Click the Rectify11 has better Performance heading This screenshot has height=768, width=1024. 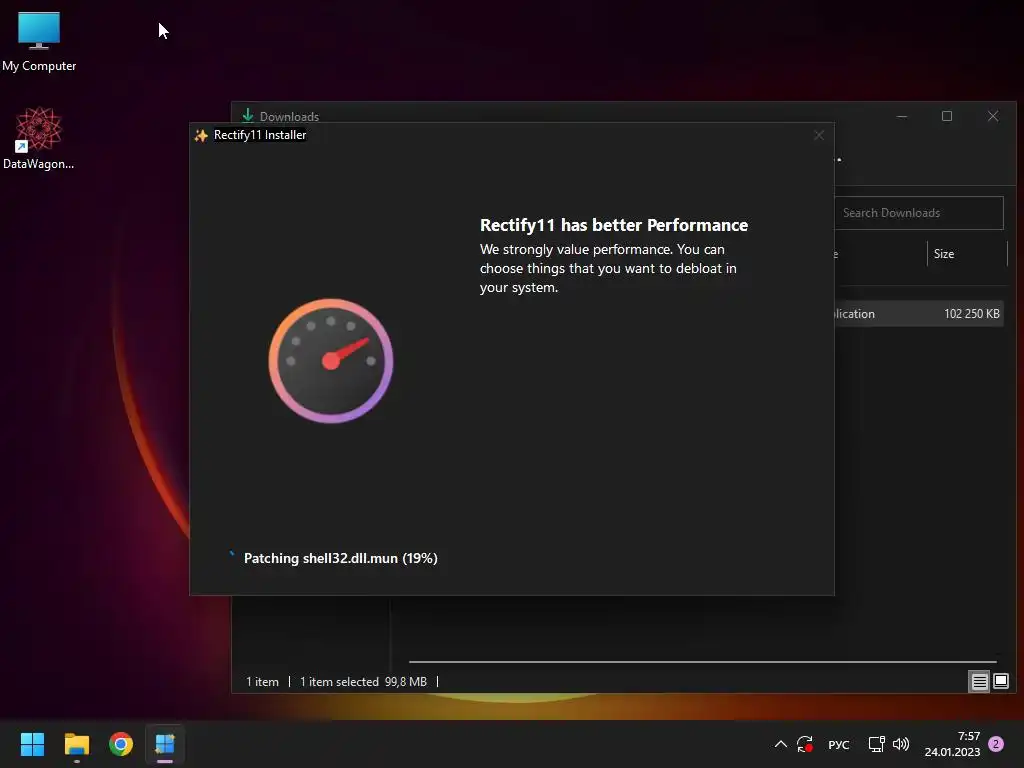tap(614, 225)
